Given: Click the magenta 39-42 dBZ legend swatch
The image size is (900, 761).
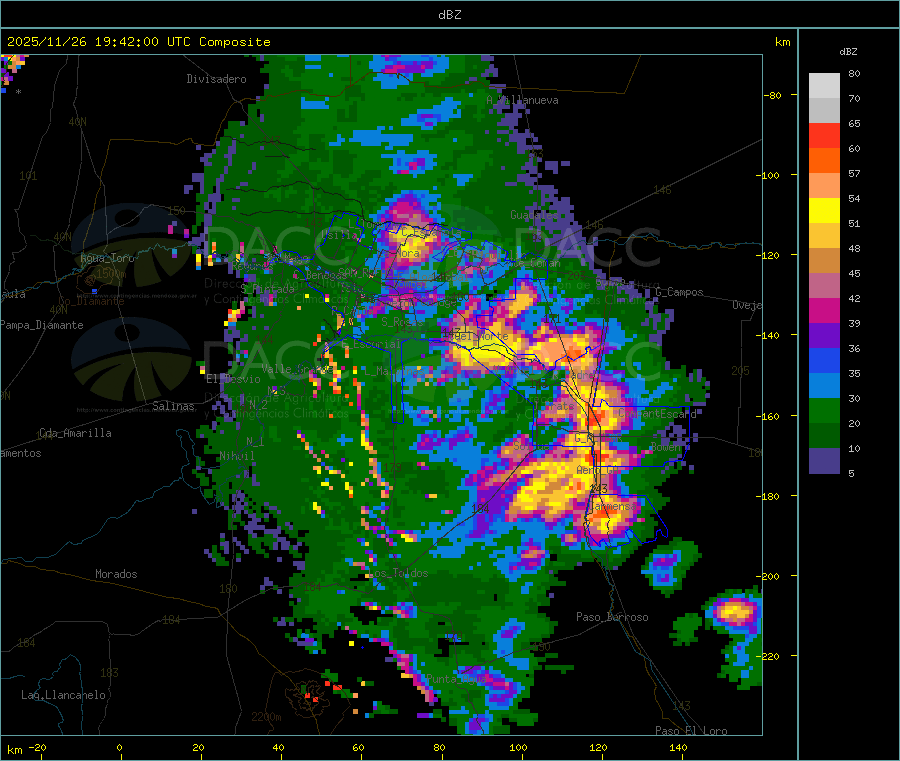Looking at the screenshot, I should [x=824, y=310].
